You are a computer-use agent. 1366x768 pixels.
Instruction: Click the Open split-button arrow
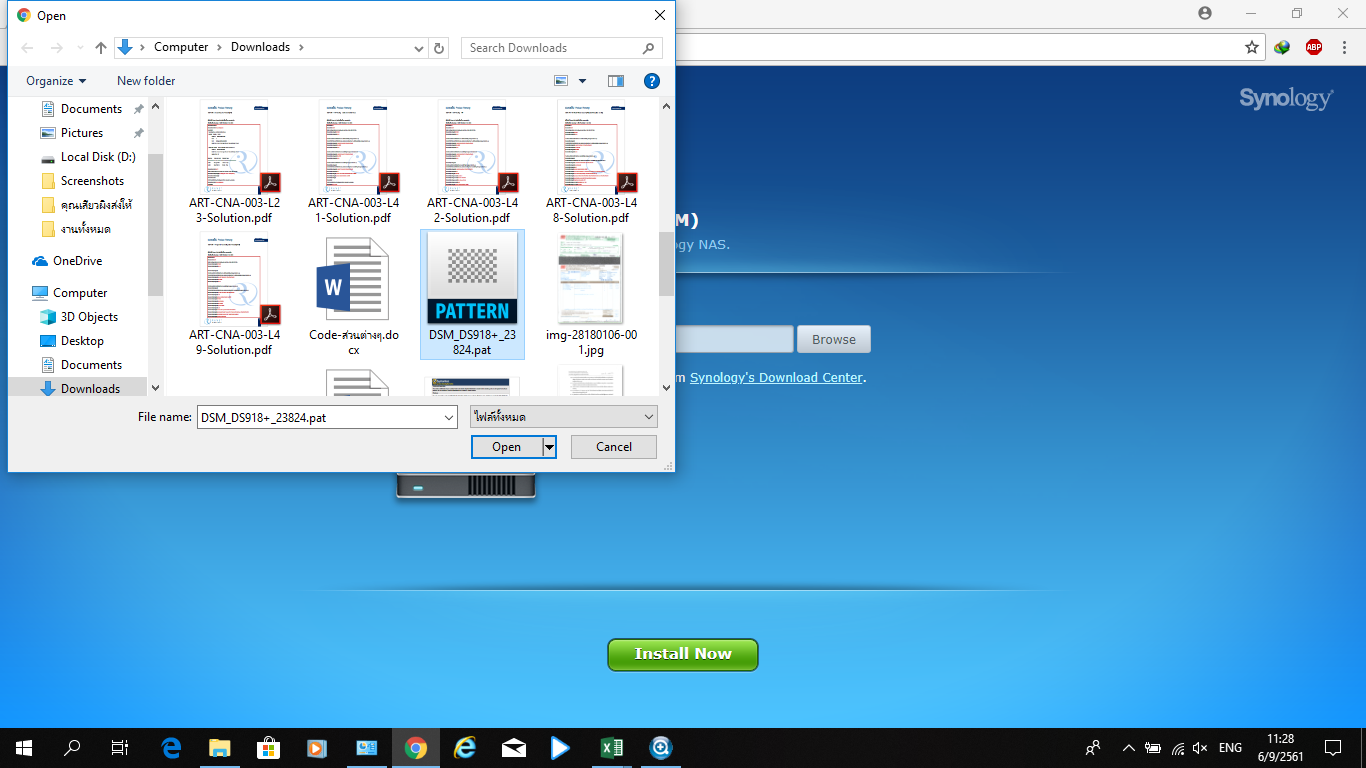(549, 447)
